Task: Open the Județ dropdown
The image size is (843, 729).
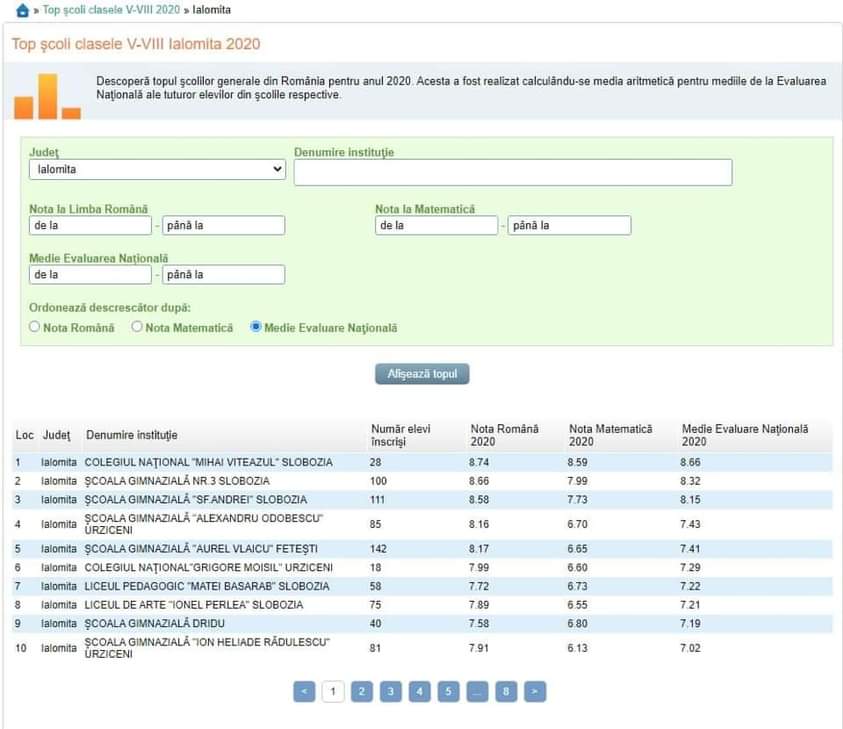Action: [x=157, y=170]
